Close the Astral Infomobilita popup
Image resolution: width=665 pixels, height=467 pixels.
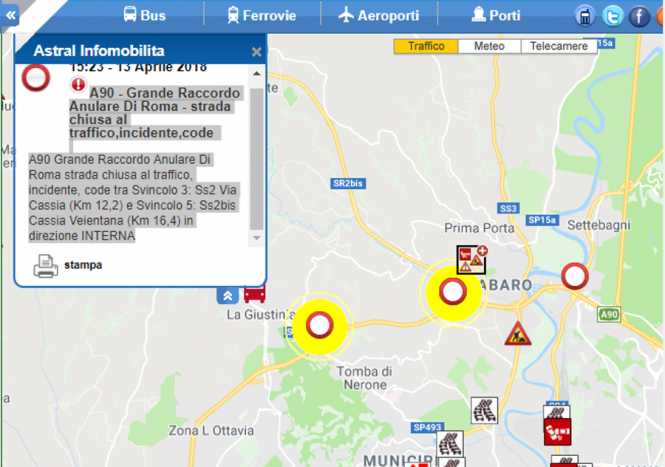pyautogui.click(x=256, y=52)
